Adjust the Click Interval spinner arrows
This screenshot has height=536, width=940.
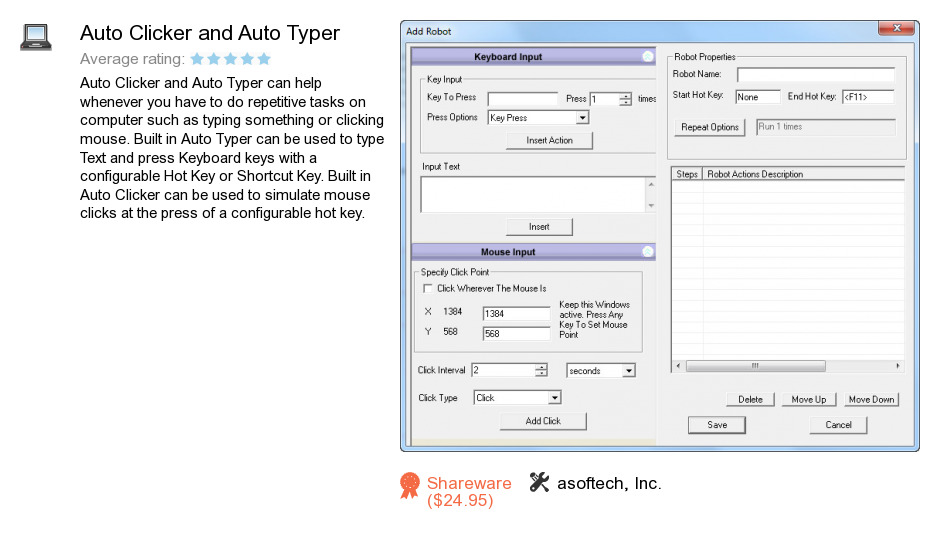point(541,371)
